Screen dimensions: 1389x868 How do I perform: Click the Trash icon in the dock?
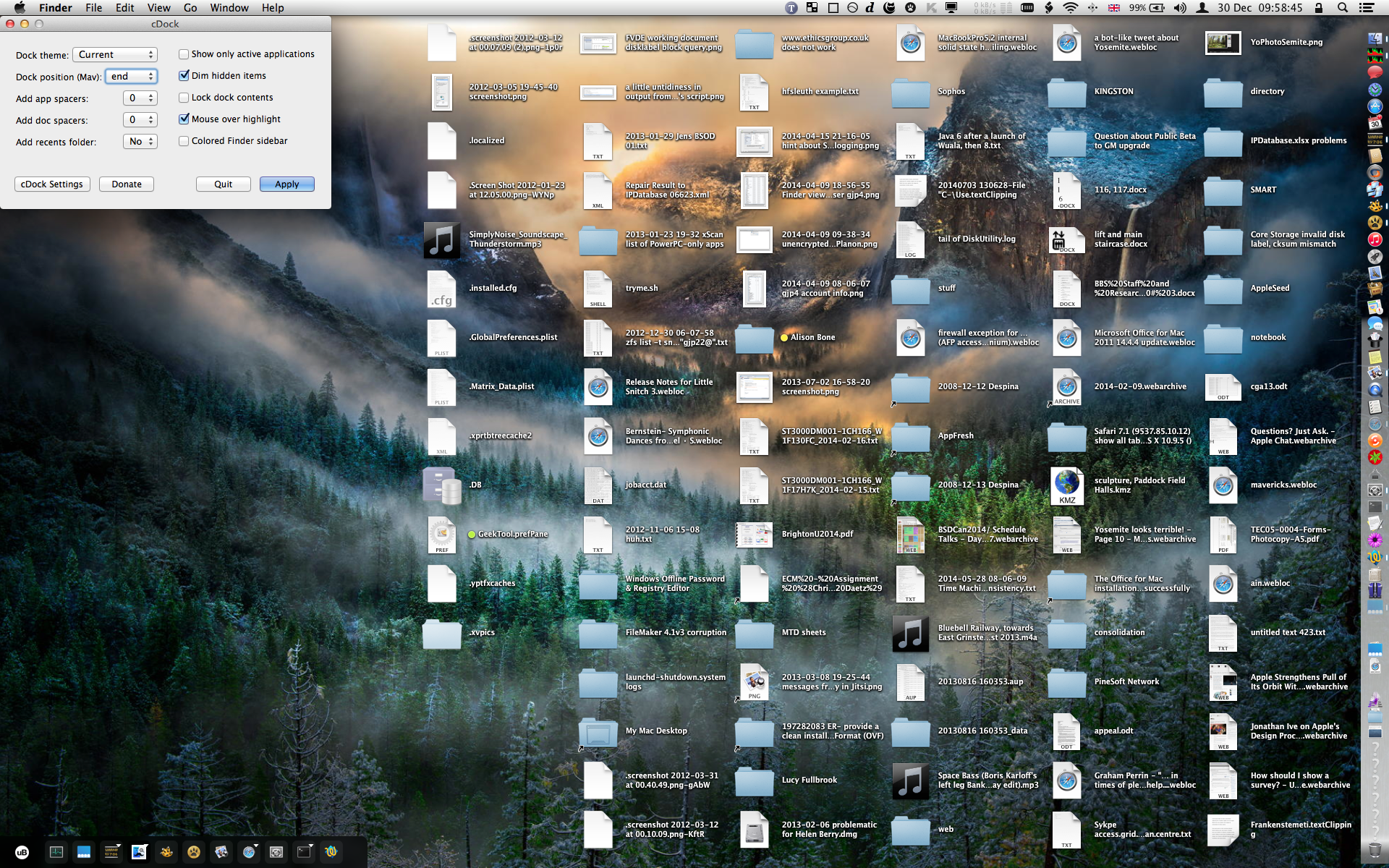coord(1375,849)
